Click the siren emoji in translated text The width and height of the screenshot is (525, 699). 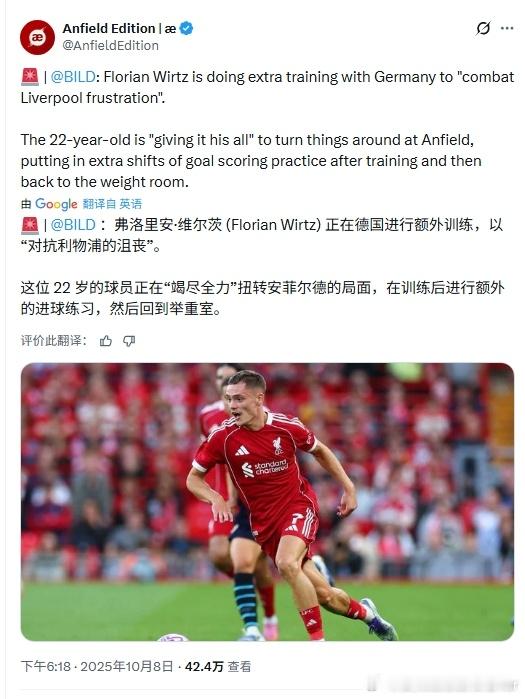coord(30,225)
